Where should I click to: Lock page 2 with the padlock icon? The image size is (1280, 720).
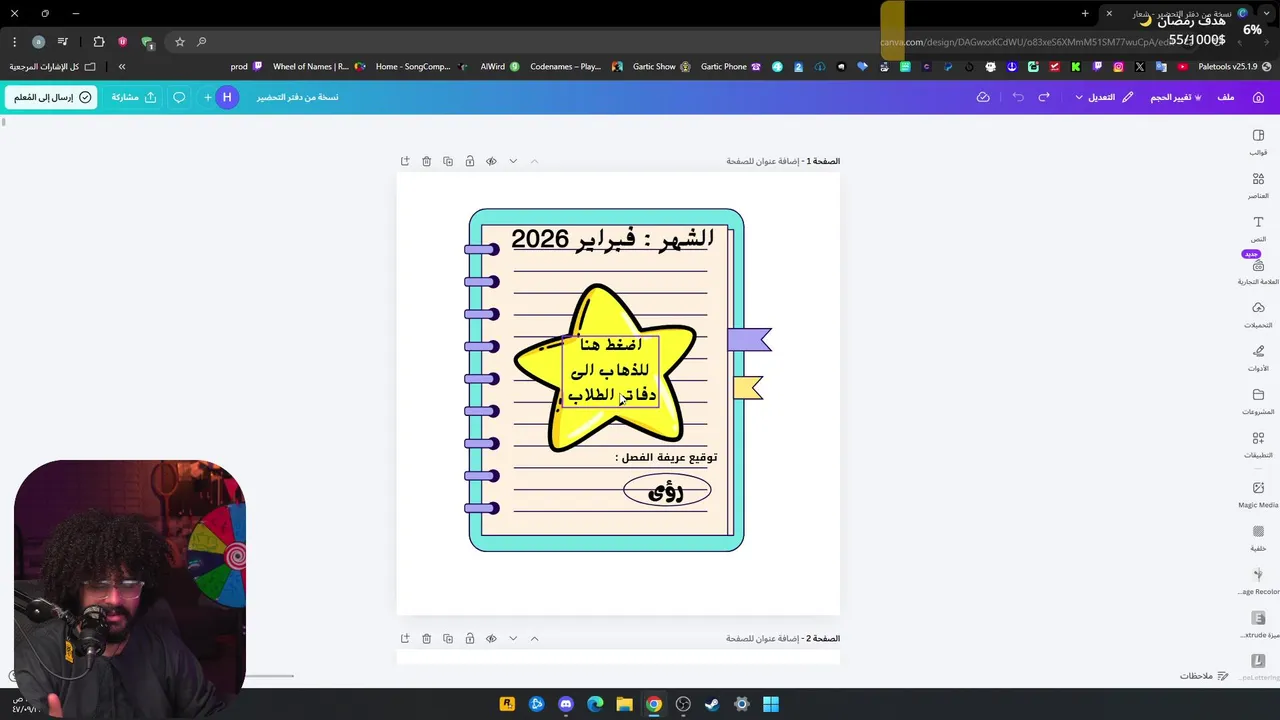(469, 638)
